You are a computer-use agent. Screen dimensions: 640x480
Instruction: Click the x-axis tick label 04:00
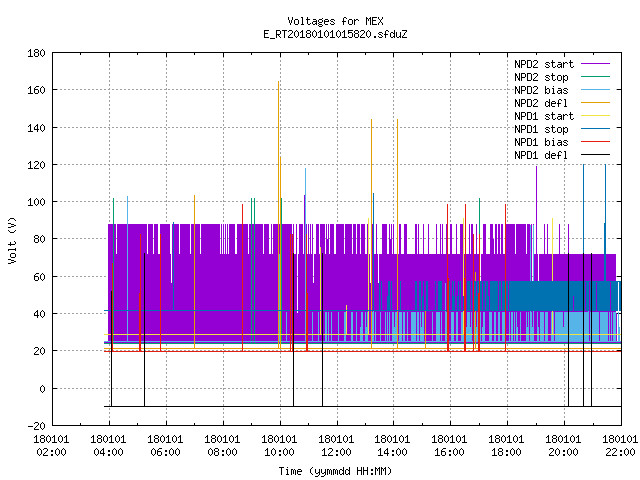109,452
